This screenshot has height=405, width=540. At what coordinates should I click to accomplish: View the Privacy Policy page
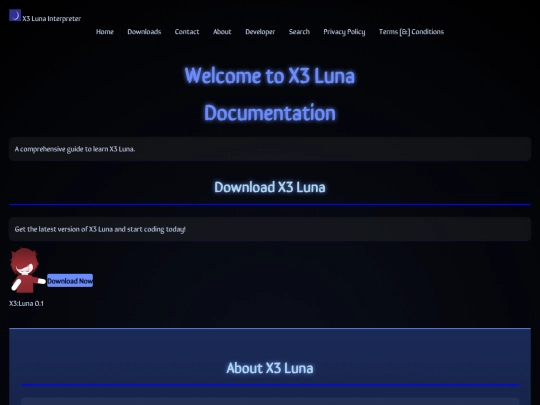(344, 32)
